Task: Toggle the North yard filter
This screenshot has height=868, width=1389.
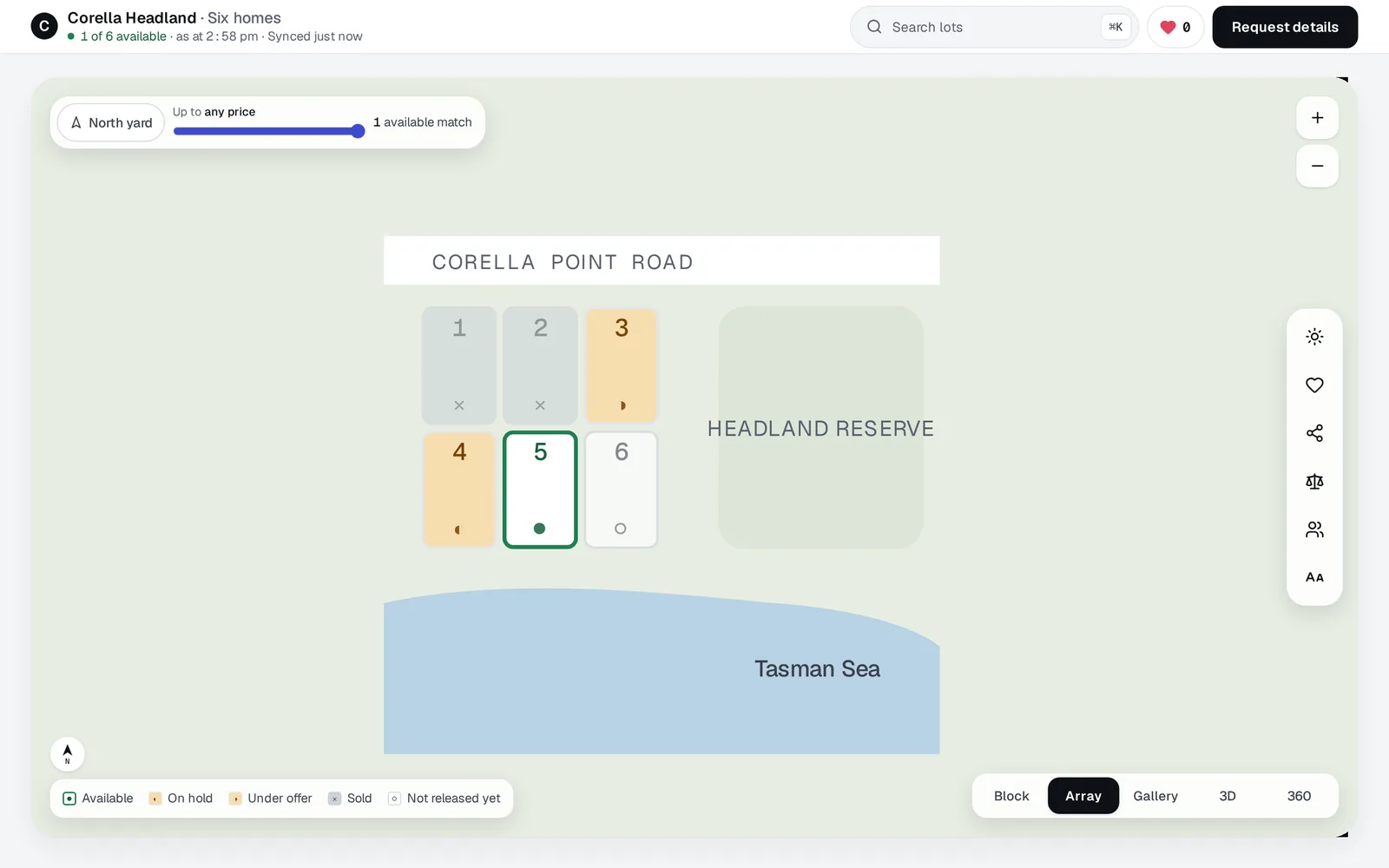Action: [x=111, y=122]
